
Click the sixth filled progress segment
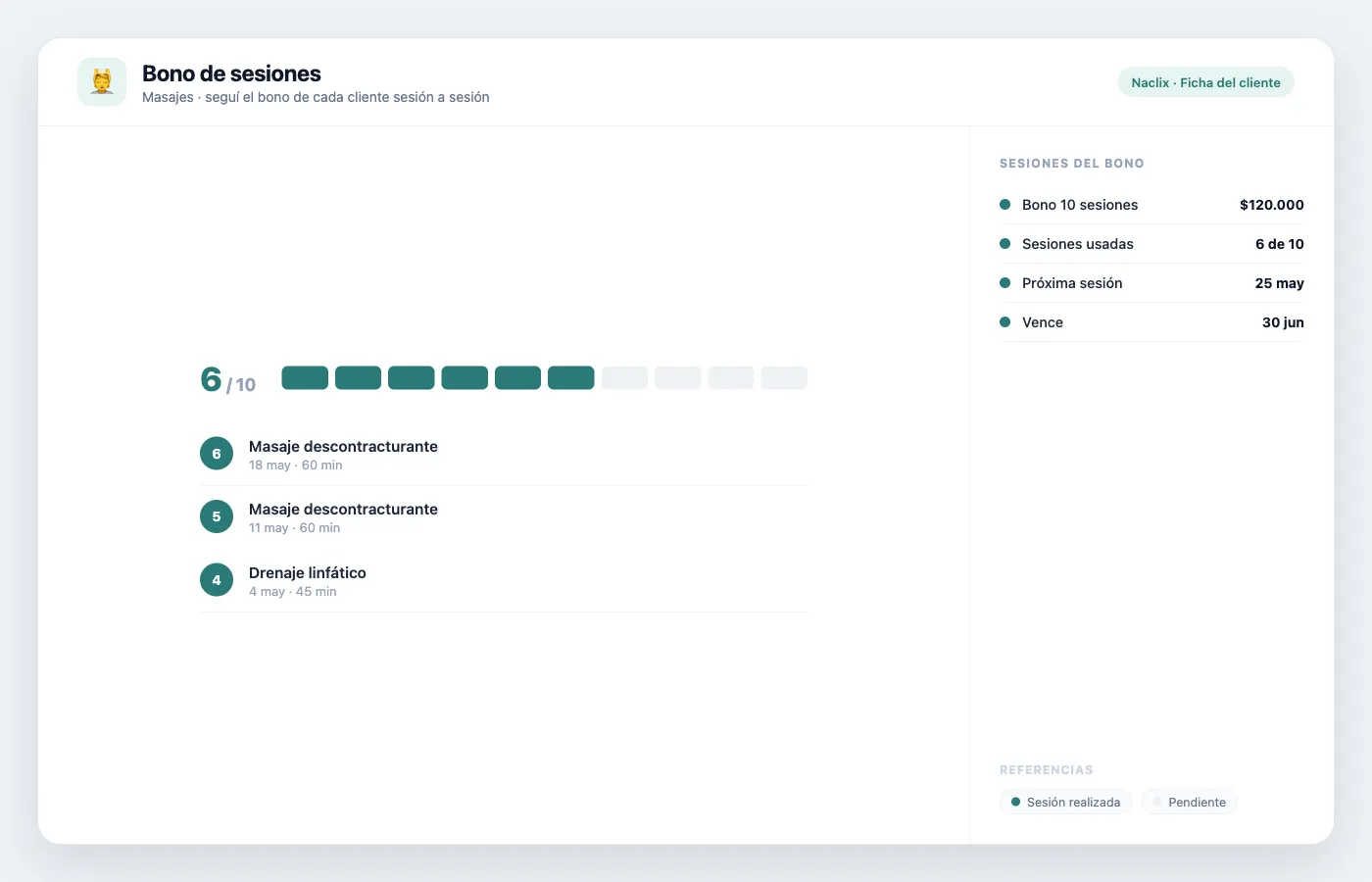click(x=571, y=378)
